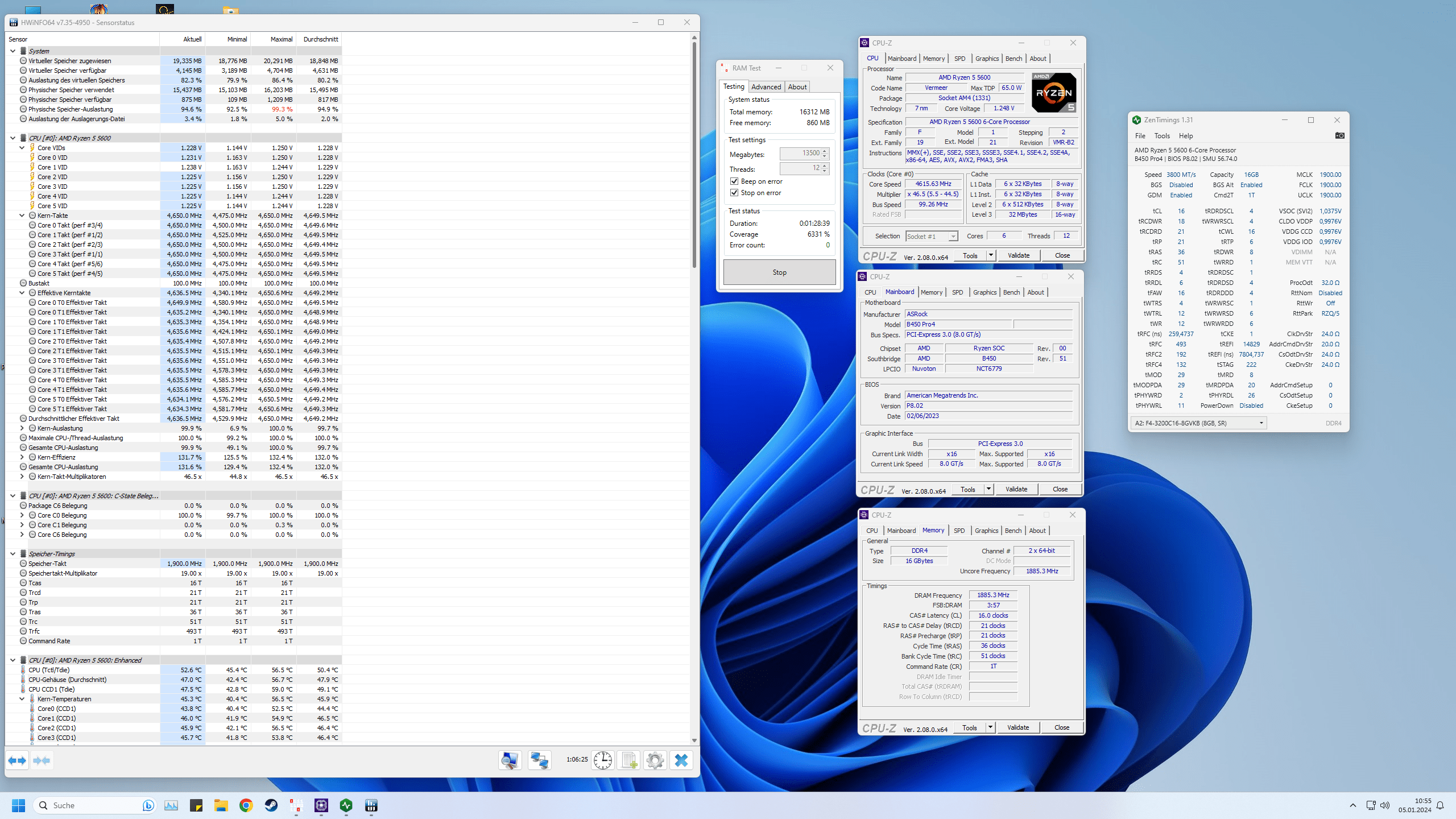The height and width of the screenshot is (819, 1456).
Task: Open Steam from taskbar
Action: tap(271, 805)
